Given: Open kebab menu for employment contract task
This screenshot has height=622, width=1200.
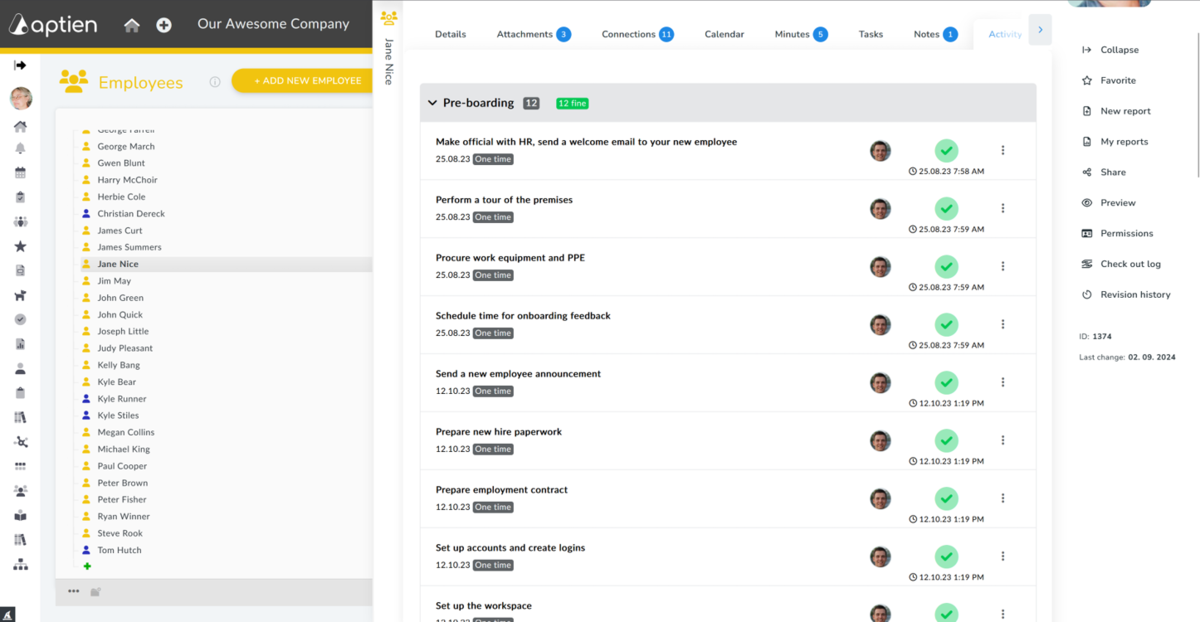Looking at the screenshot, I should 1003,498.
